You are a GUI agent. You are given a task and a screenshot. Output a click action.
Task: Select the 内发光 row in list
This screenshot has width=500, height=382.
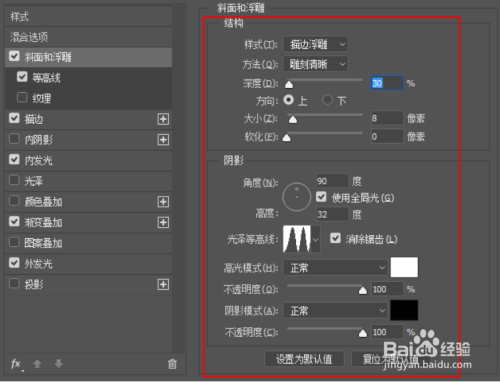click(88, 160)
